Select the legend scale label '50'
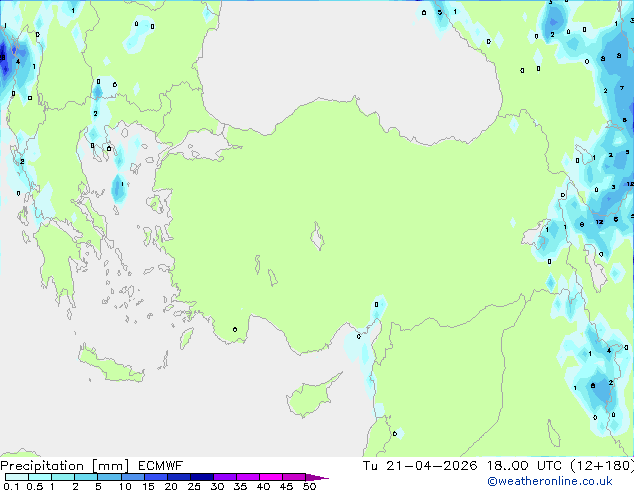Screen dimensions: 634x490 (x=309, y=486)
